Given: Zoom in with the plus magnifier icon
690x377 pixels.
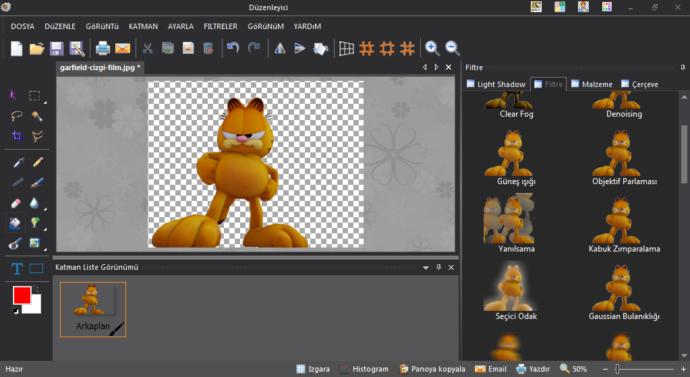Looking at the screenshot, I should coord(432,48).
